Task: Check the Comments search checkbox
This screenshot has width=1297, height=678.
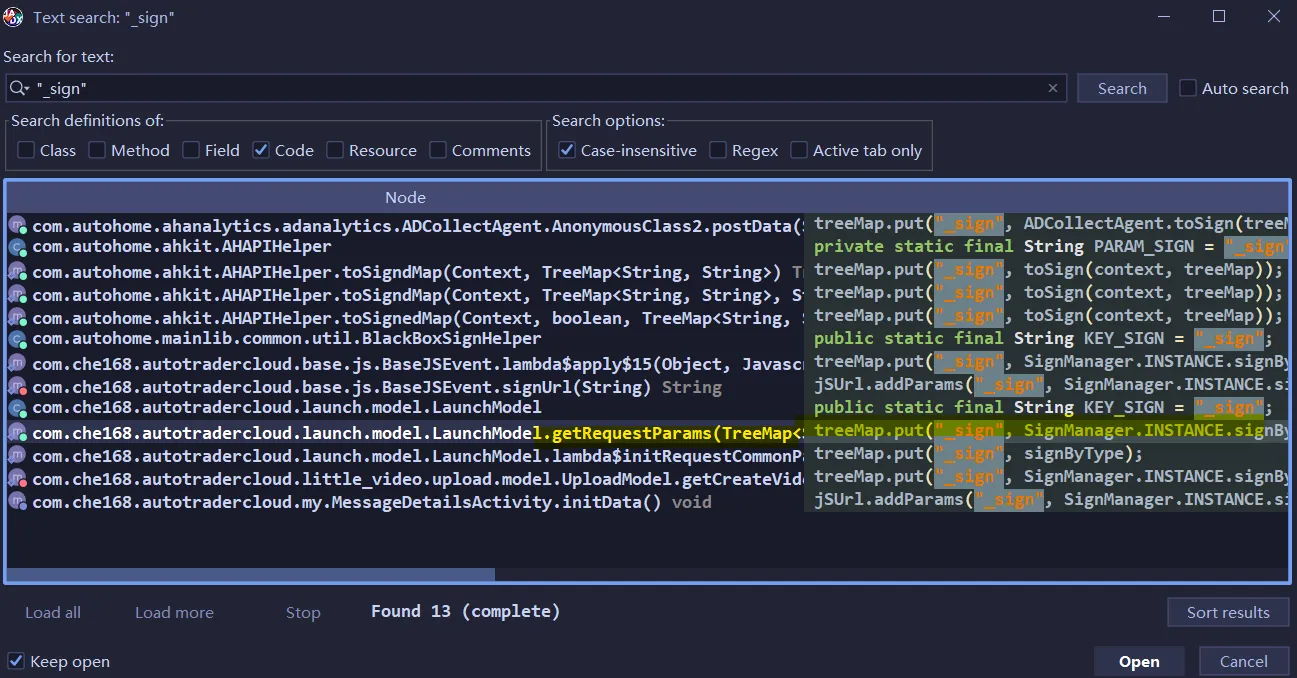Action: (x=438, y=150)
